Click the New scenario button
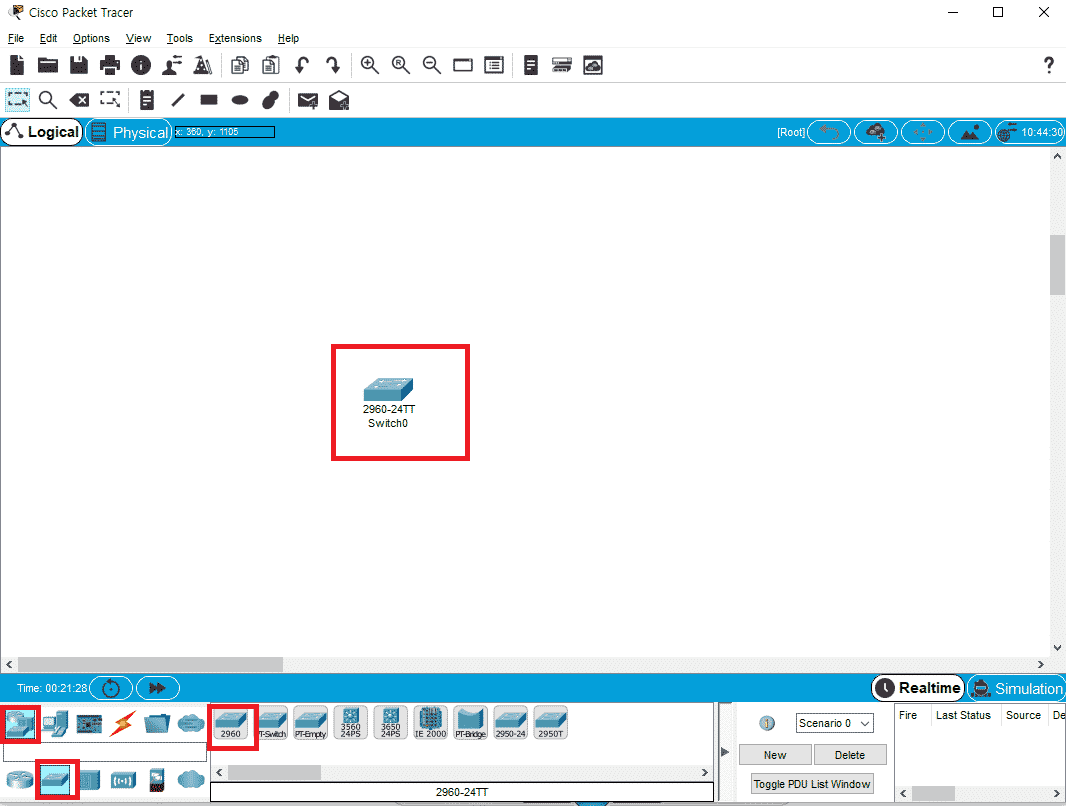1066x806 pixels. pyautogui.click(x=774, y=755)
